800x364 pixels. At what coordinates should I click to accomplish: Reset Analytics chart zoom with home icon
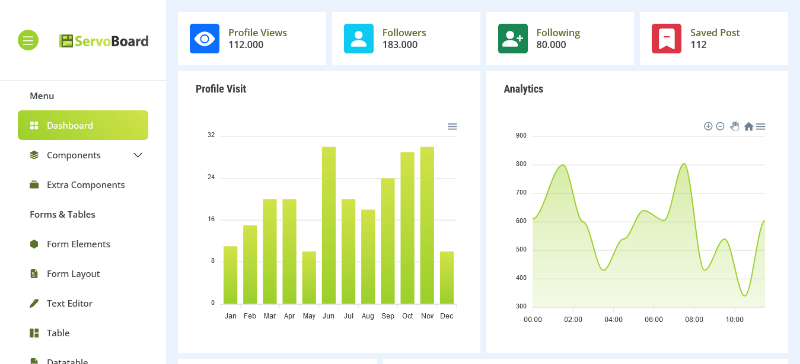pos(748,127)
